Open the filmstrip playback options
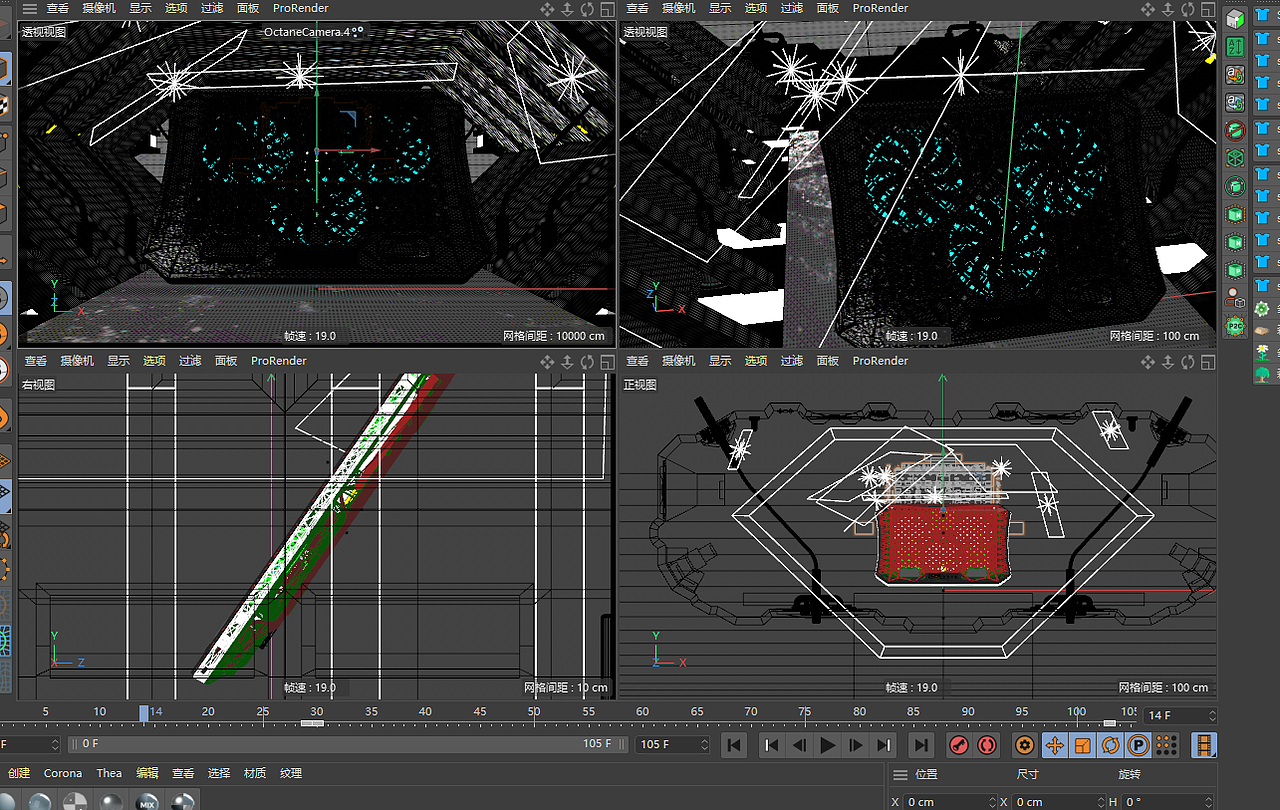The width and height of the screenshot is (1280, 810). pyautogui.click(x=1205, y=745)
